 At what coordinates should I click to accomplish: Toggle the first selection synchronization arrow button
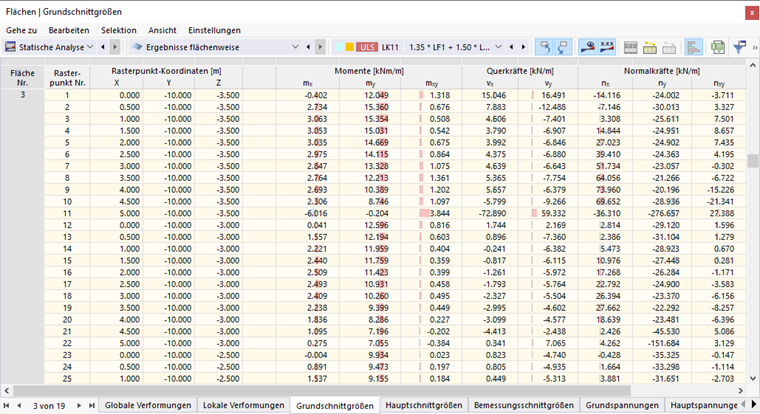point(545,47)
